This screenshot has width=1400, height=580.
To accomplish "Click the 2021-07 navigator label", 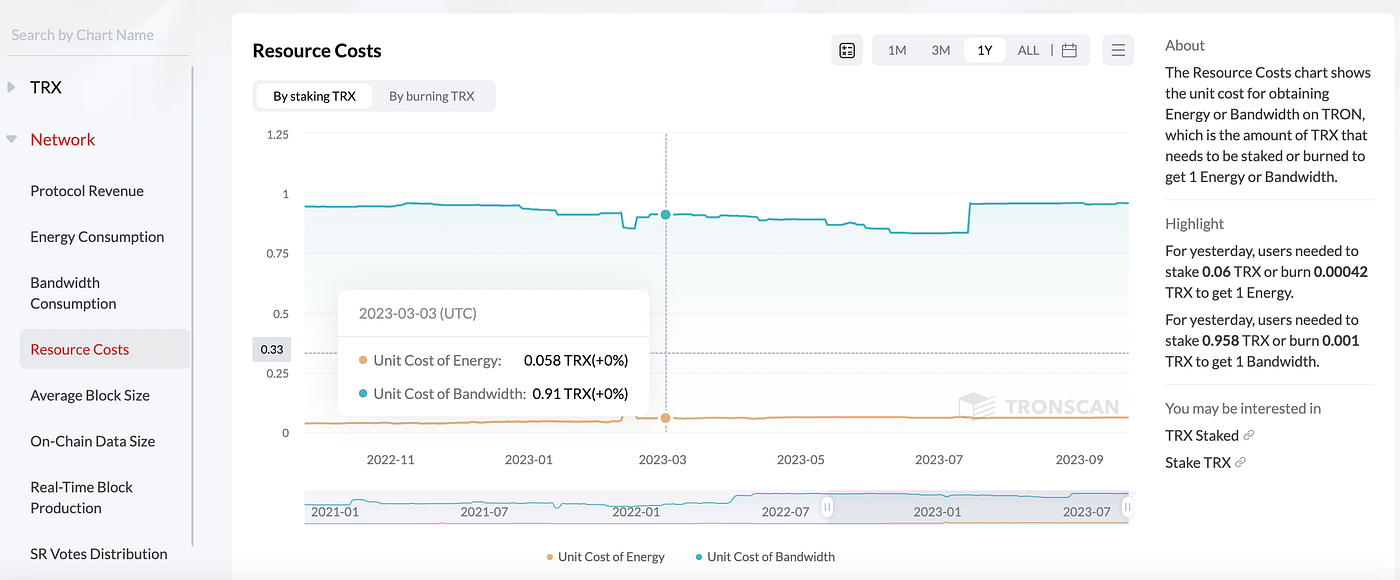I will pos(485,512).
